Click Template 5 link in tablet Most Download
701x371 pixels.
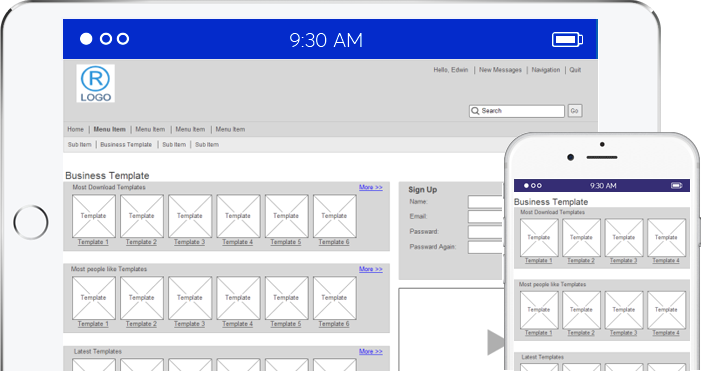[x=286, y=242]
